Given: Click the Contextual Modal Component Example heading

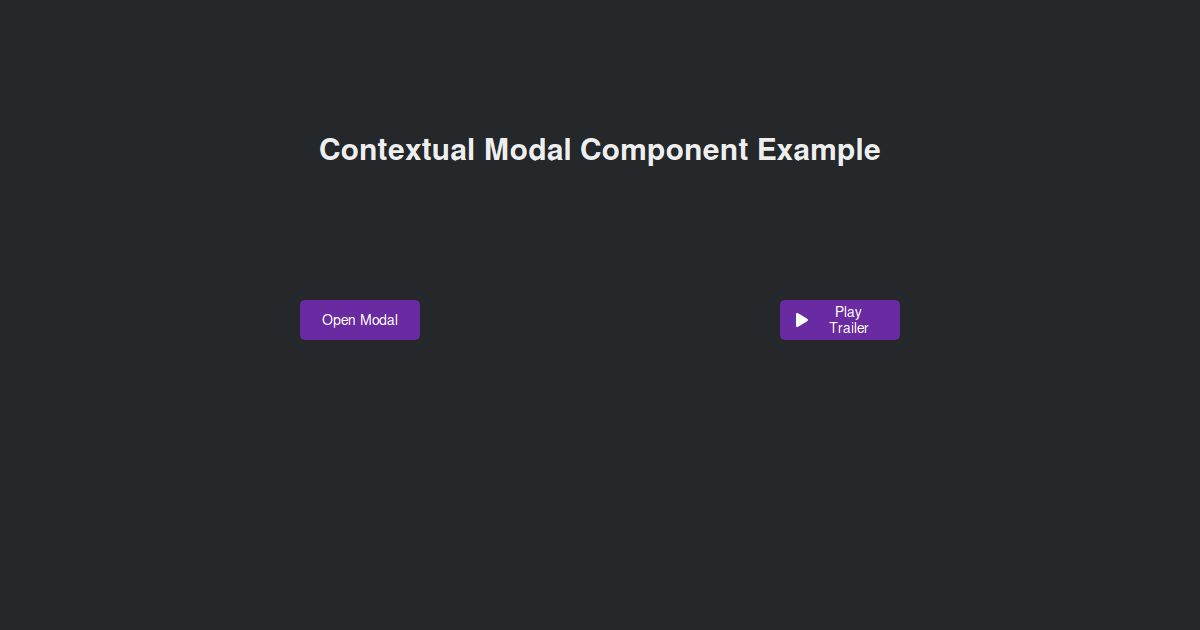Looking at the screenshot, I should tap(599, 150).
